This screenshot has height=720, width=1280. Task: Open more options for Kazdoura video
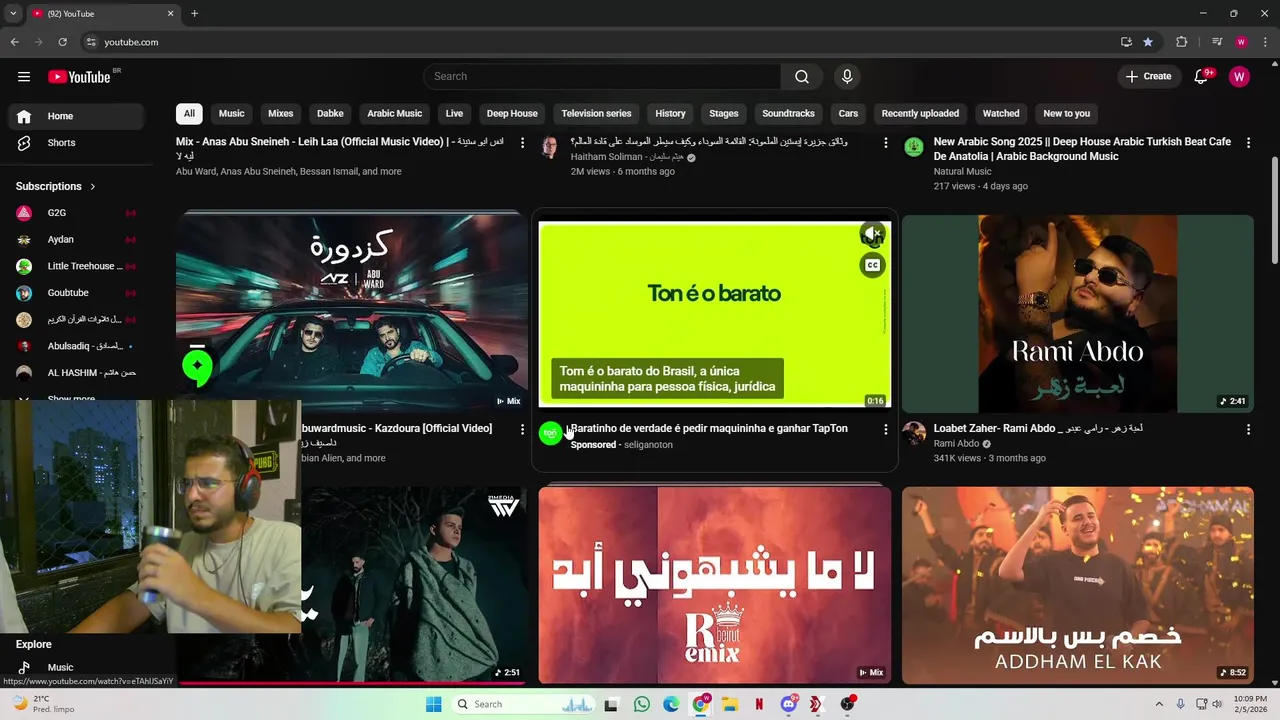pos(522,429)
